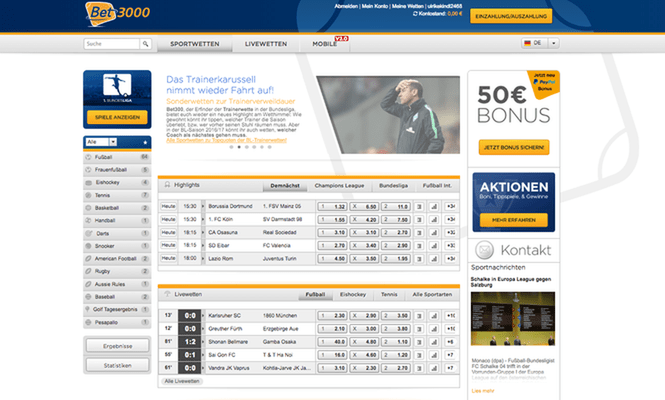Screen dimensions: 665x400
Task: Expand more bets for 1. FC Köln match
Action: click(450, 220)
